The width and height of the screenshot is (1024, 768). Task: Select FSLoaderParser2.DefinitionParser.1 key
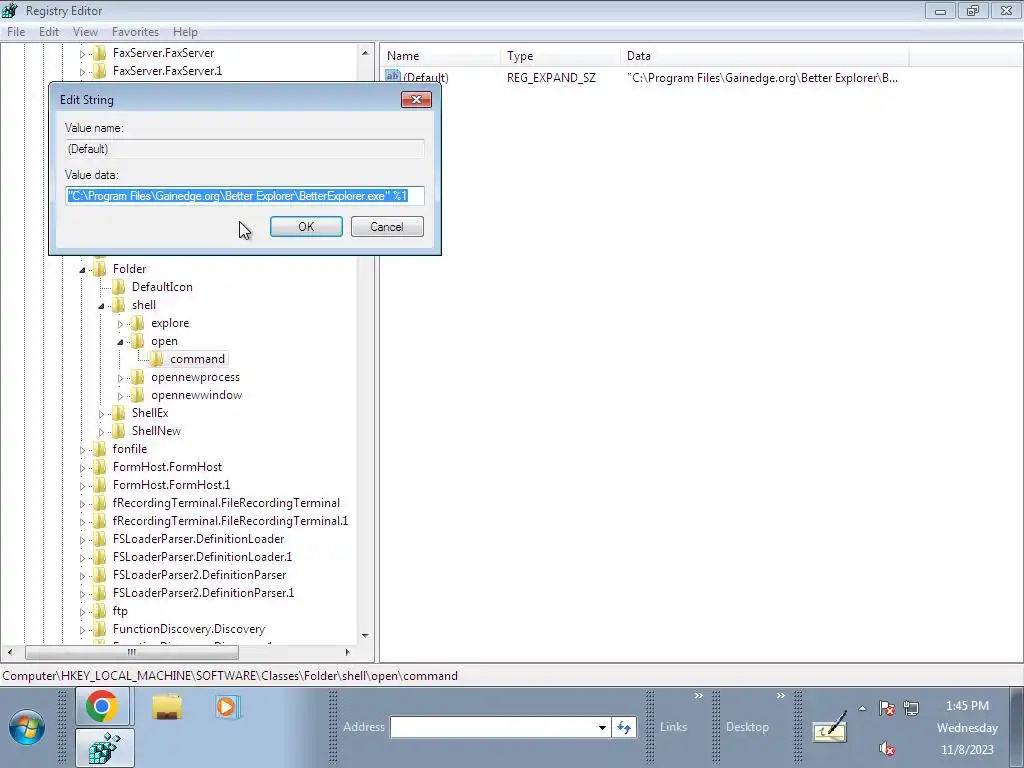coord(203,593)
